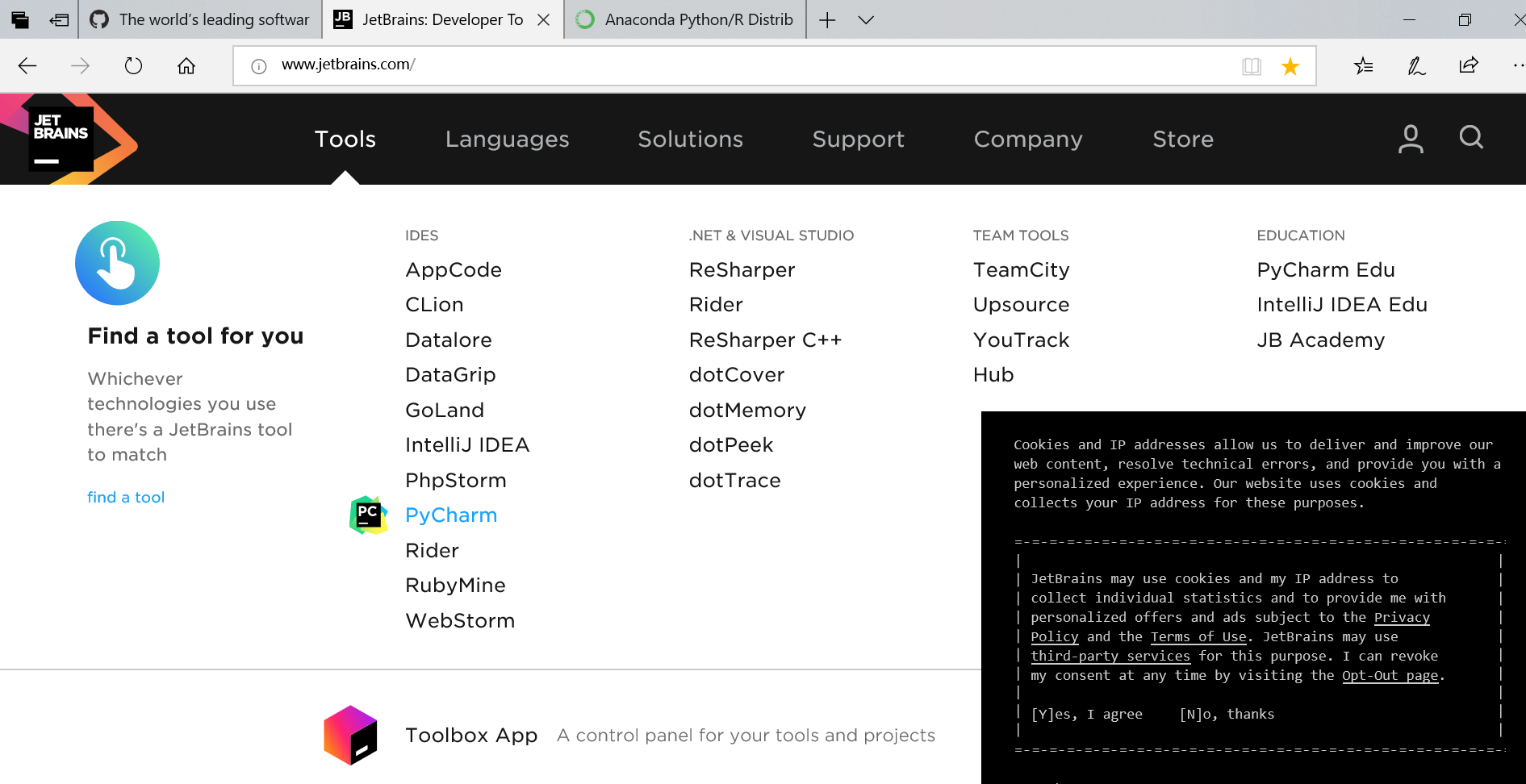Go to browser home page
Screen dimensions: 1526x784
(186, 65)
